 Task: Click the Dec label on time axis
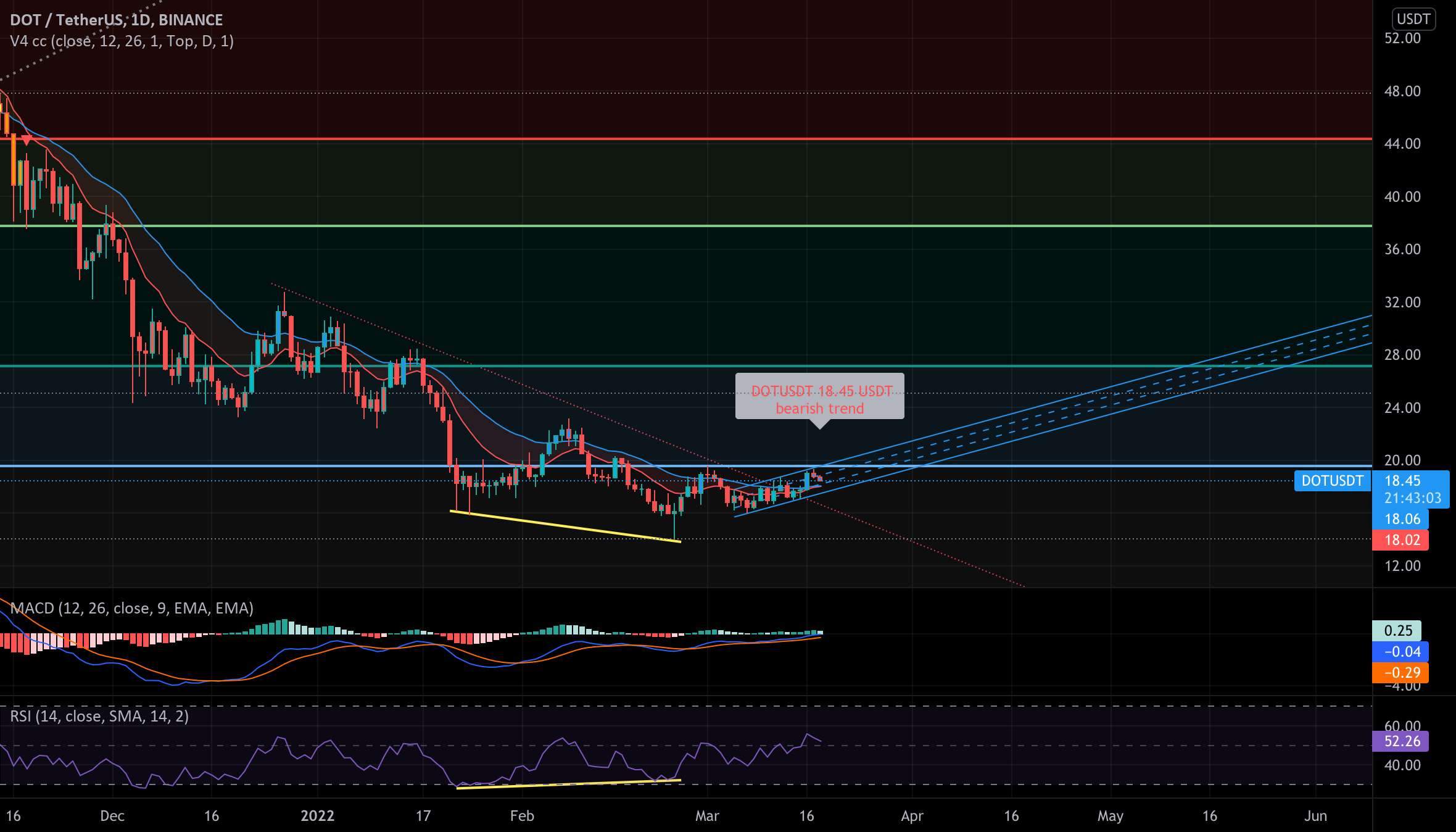click(x=112, y=816)
